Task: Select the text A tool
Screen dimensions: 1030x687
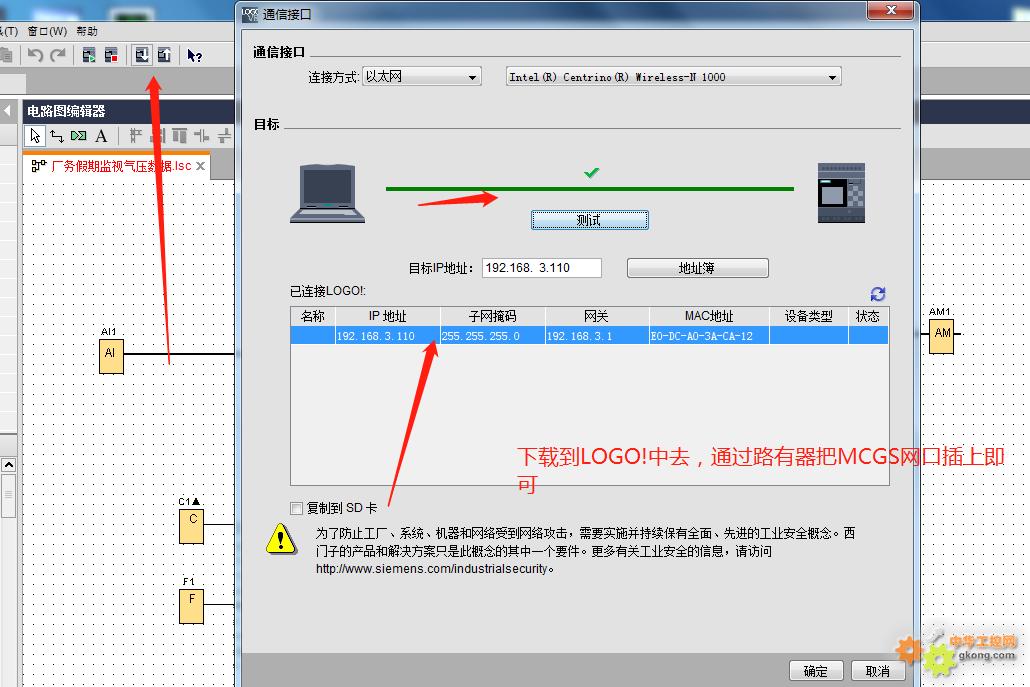Action: pyautogui.click(x=101, y=136)
